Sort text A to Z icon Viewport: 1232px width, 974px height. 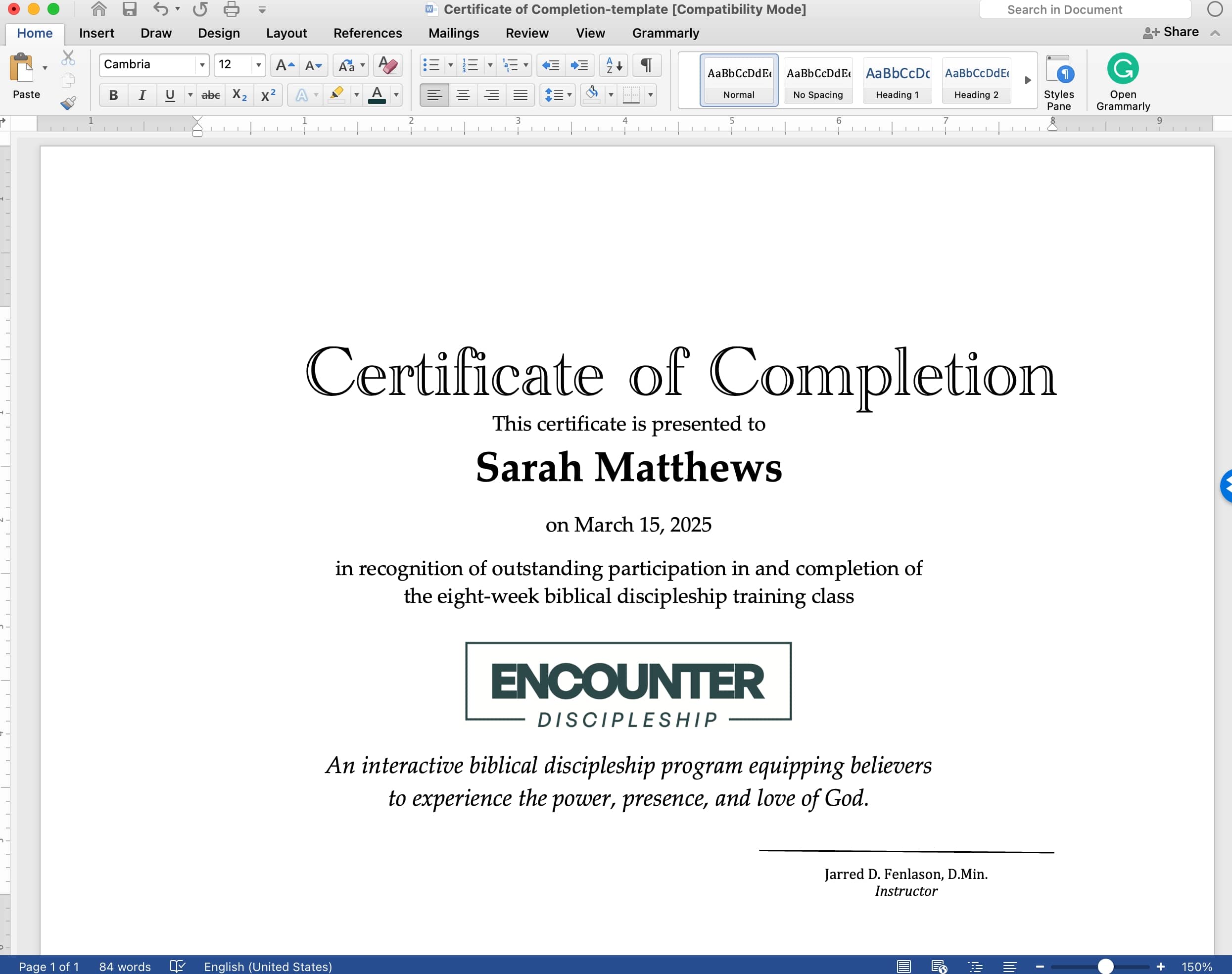pos(614,65)
